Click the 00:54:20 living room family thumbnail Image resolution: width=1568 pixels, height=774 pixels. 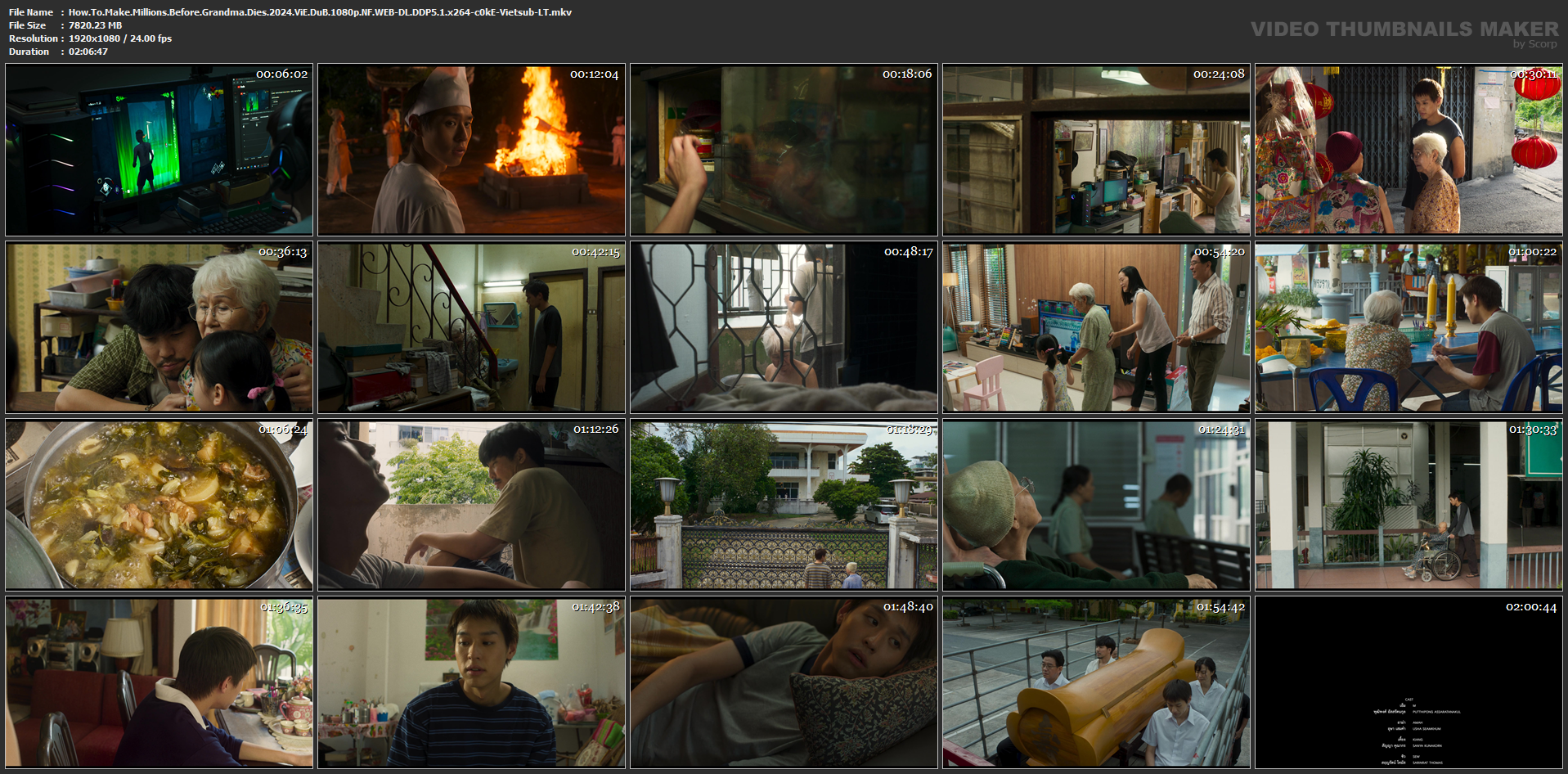point(1097,327)
